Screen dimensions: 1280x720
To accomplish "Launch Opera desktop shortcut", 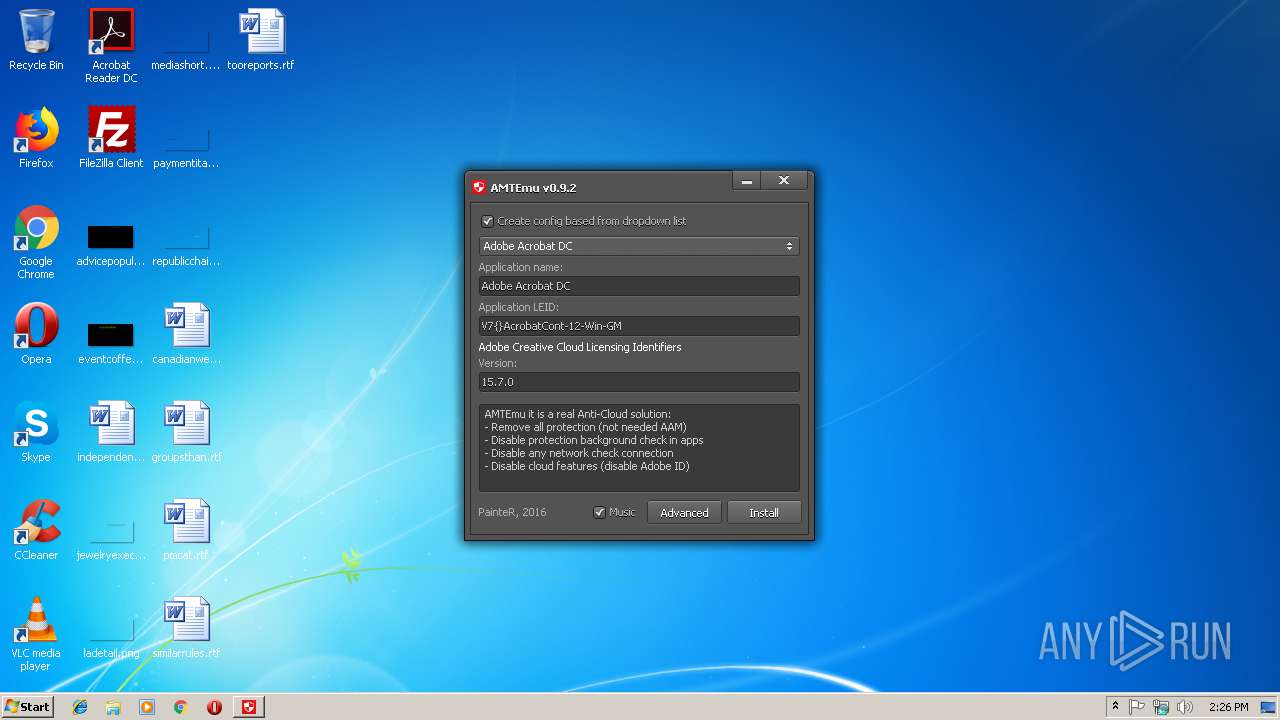I will point(36,335).
